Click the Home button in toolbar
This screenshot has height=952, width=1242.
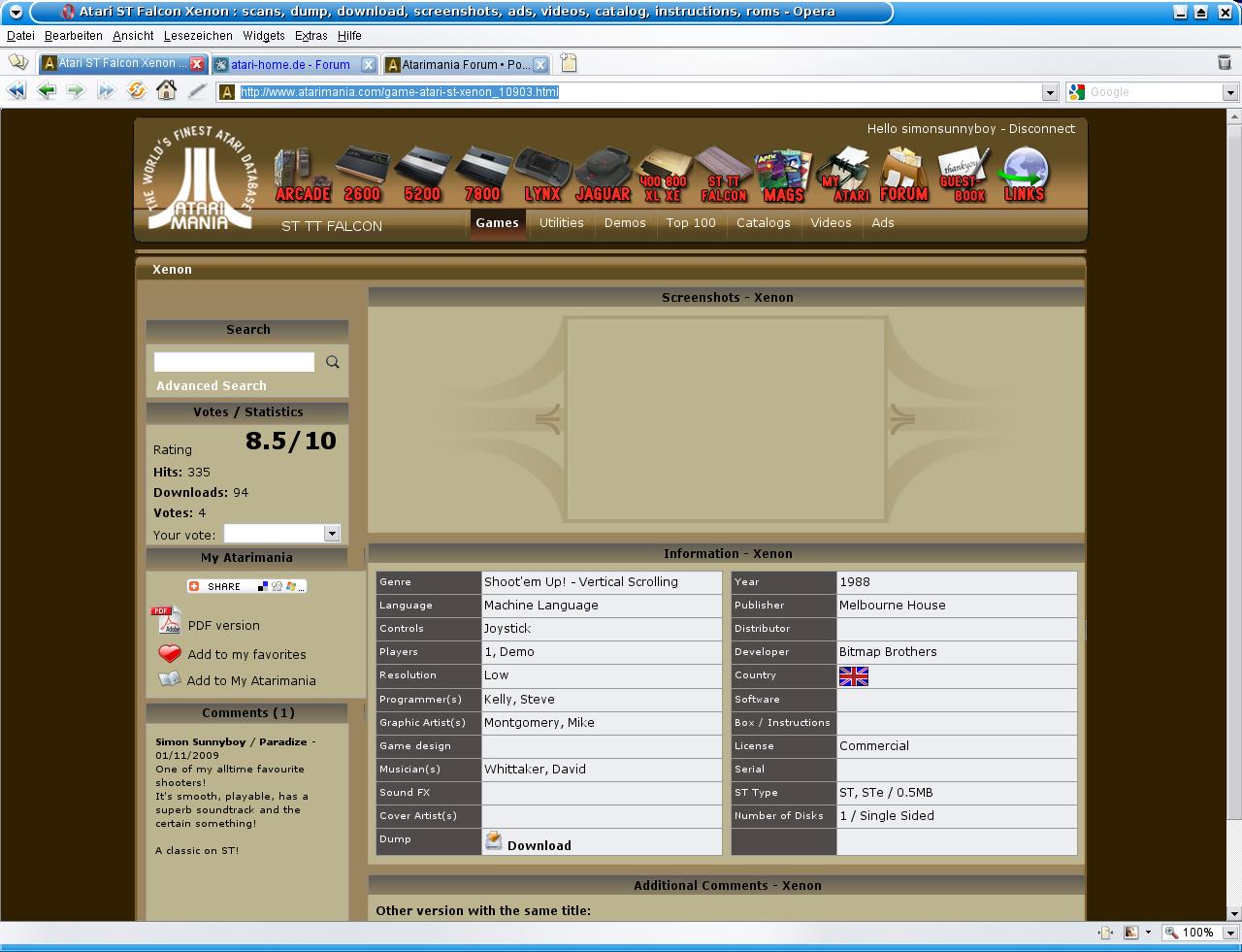tap(166, 91)
